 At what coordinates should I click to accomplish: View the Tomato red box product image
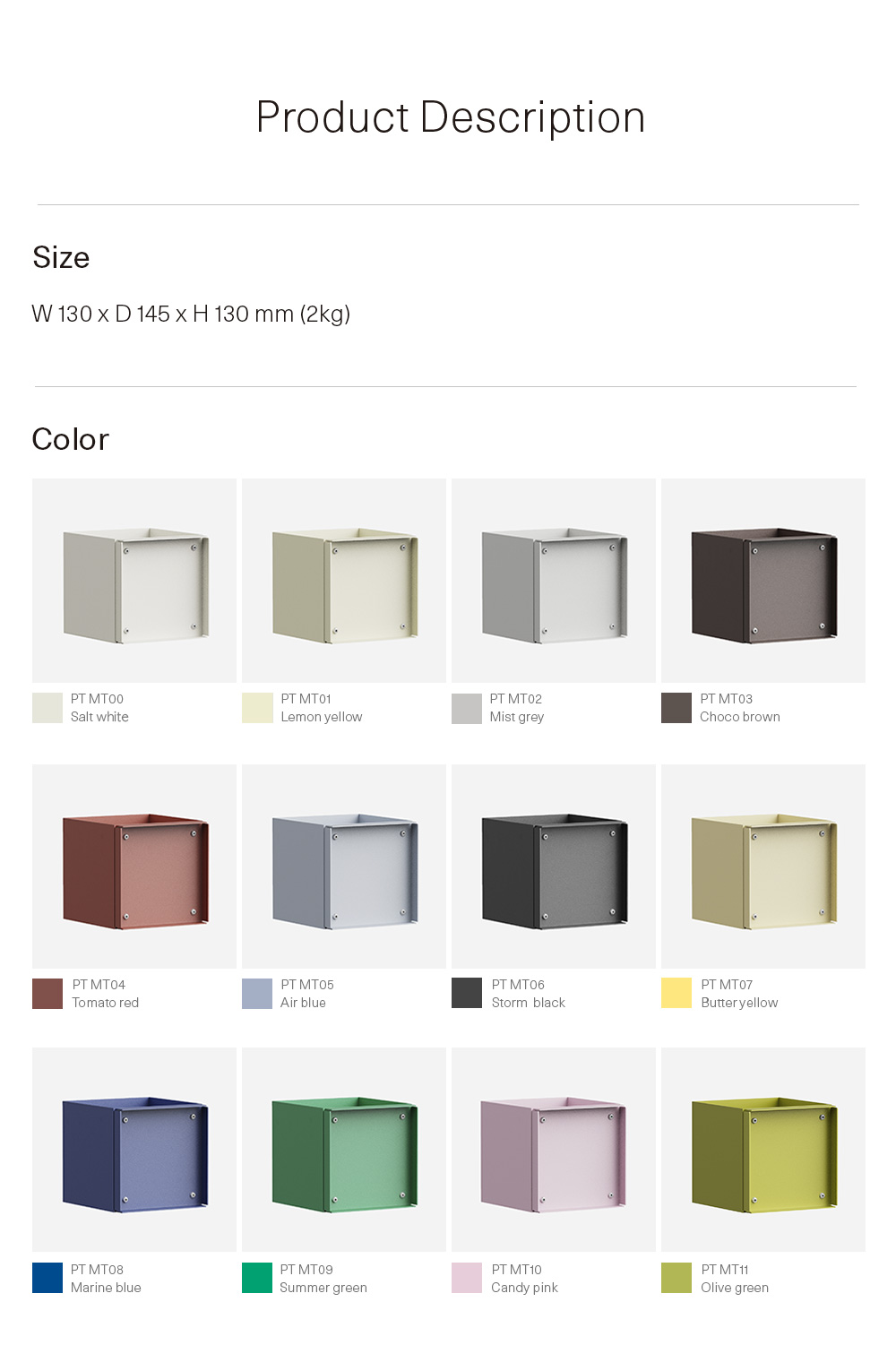click(134, 867)
